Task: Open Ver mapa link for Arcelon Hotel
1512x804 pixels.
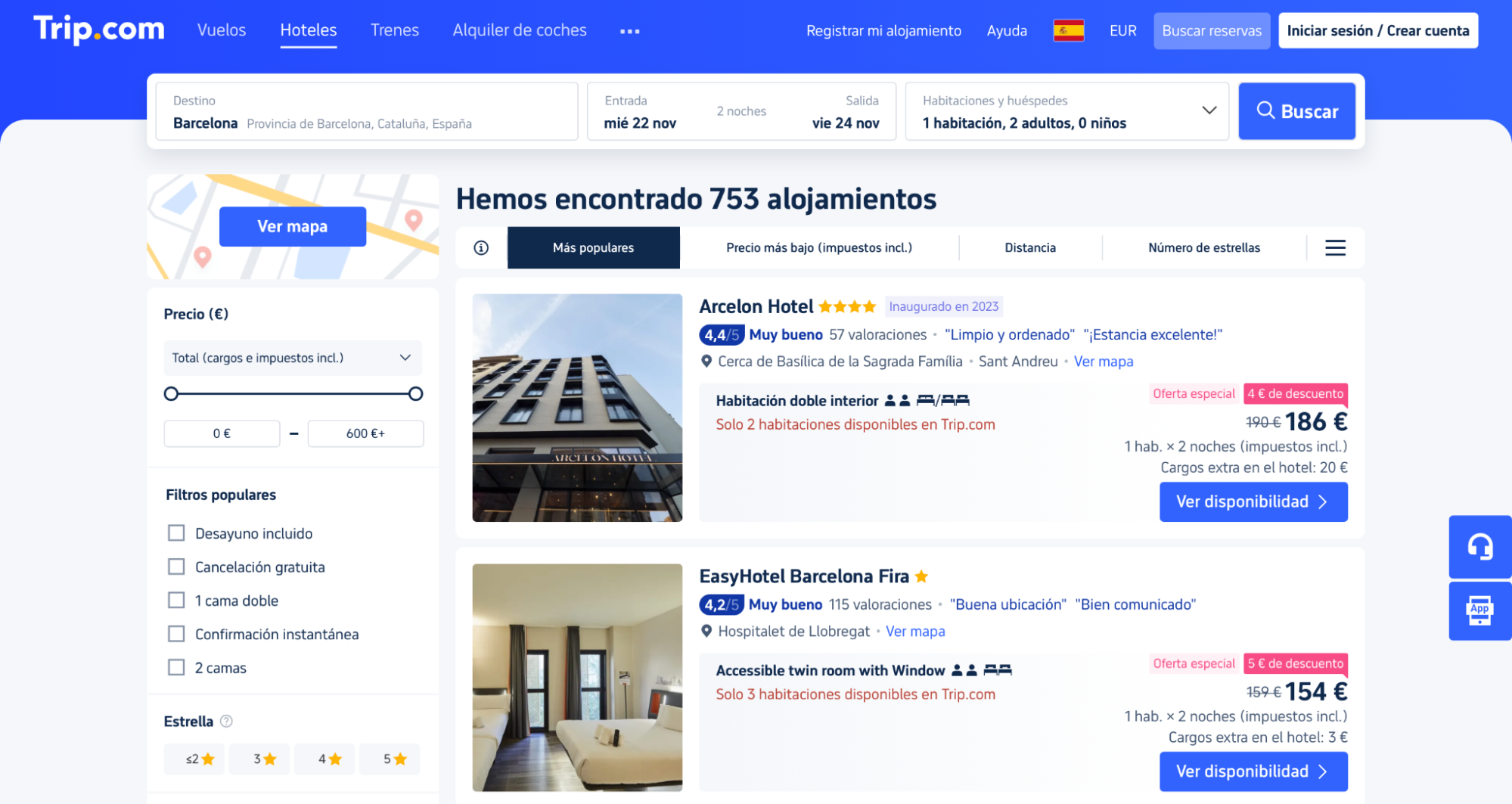Action: click(x=1104, y=362)
